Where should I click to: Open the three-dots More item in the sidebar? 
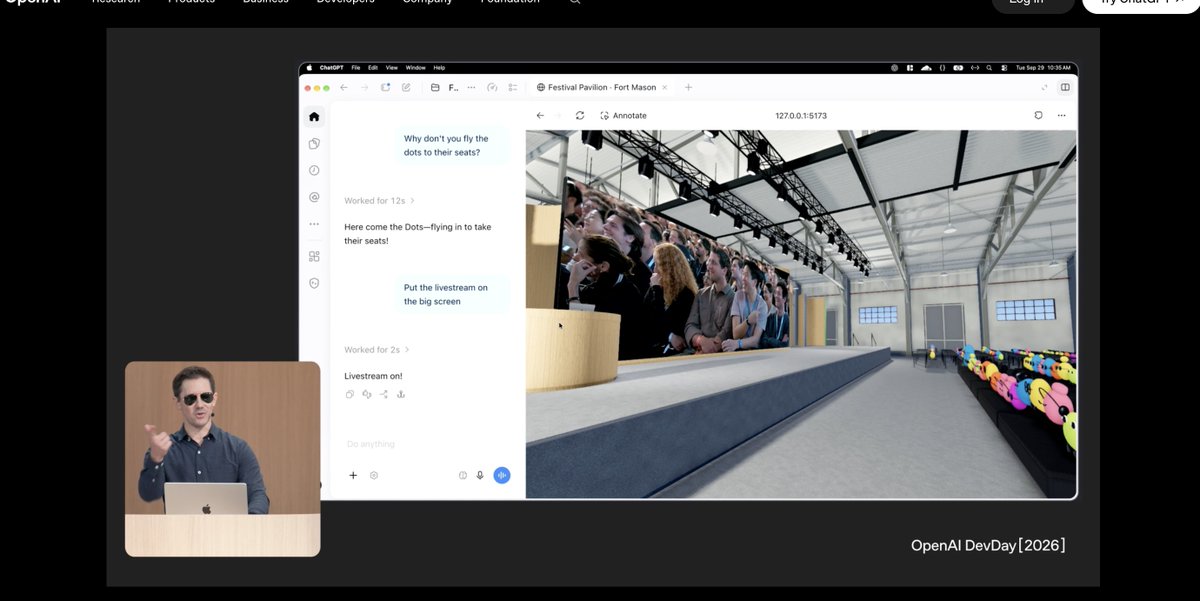coord(314,224)
